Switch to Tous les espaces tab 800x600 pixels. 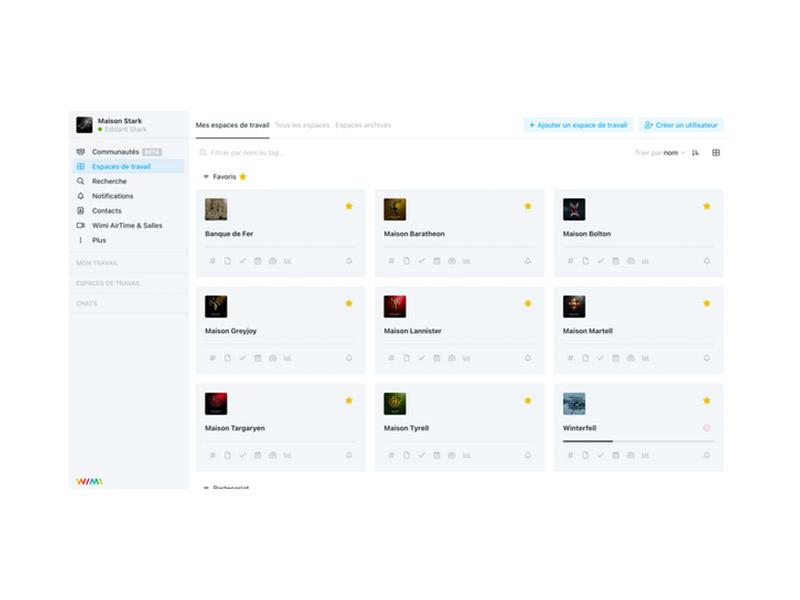tap(302, 125)
